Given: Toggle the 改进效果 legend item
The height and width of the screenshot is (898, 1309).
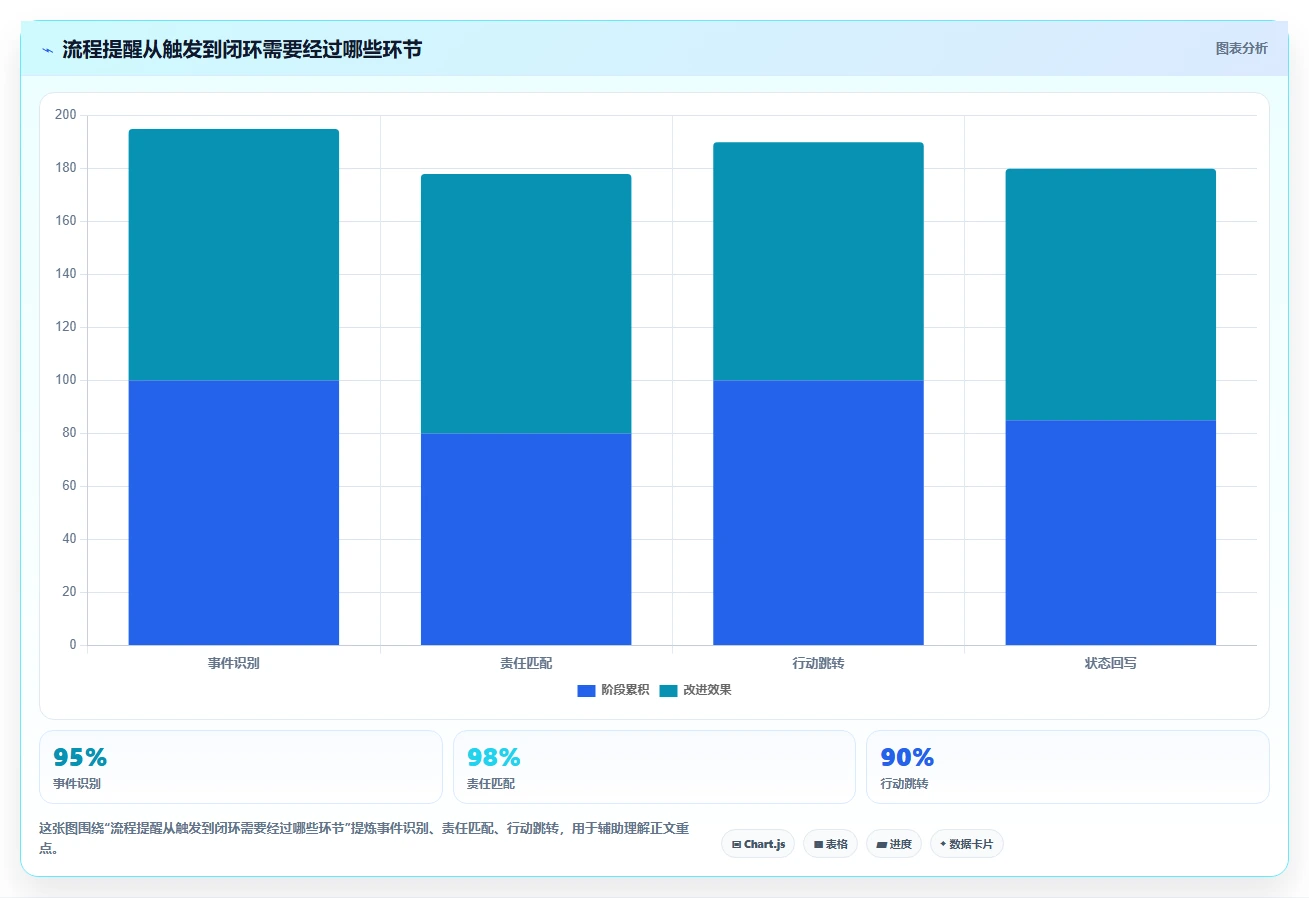Looking at the screenshot, I should click(695, 690).
